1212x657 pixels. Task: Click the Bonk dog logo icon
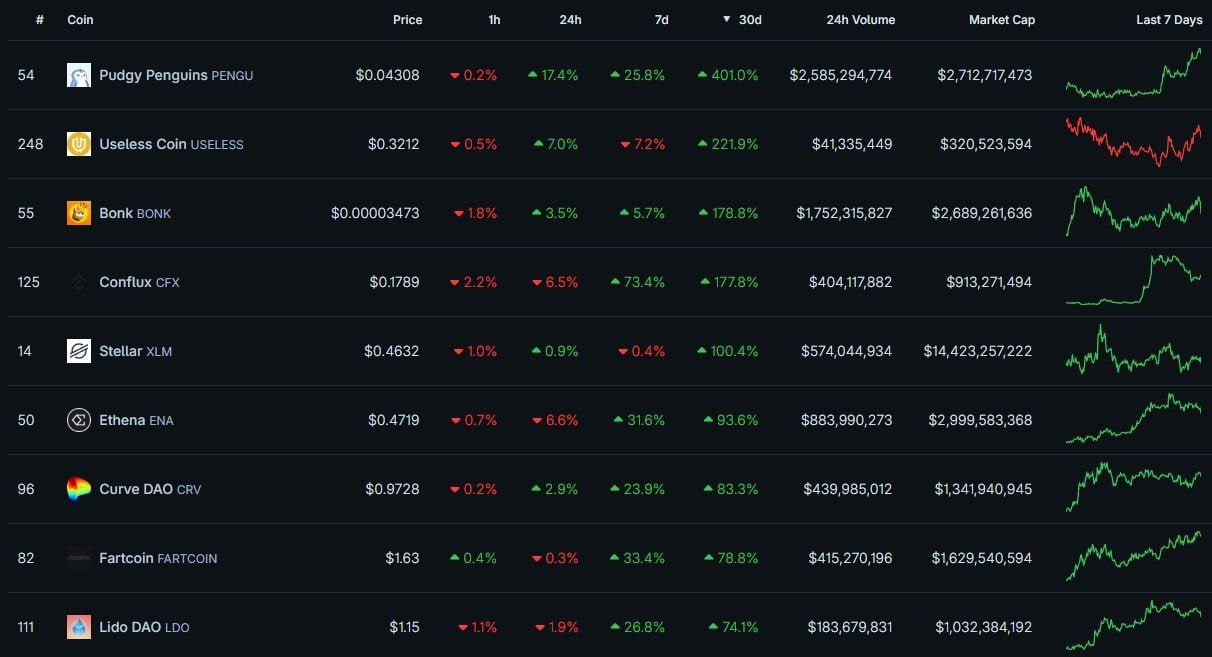coord(79,213)
